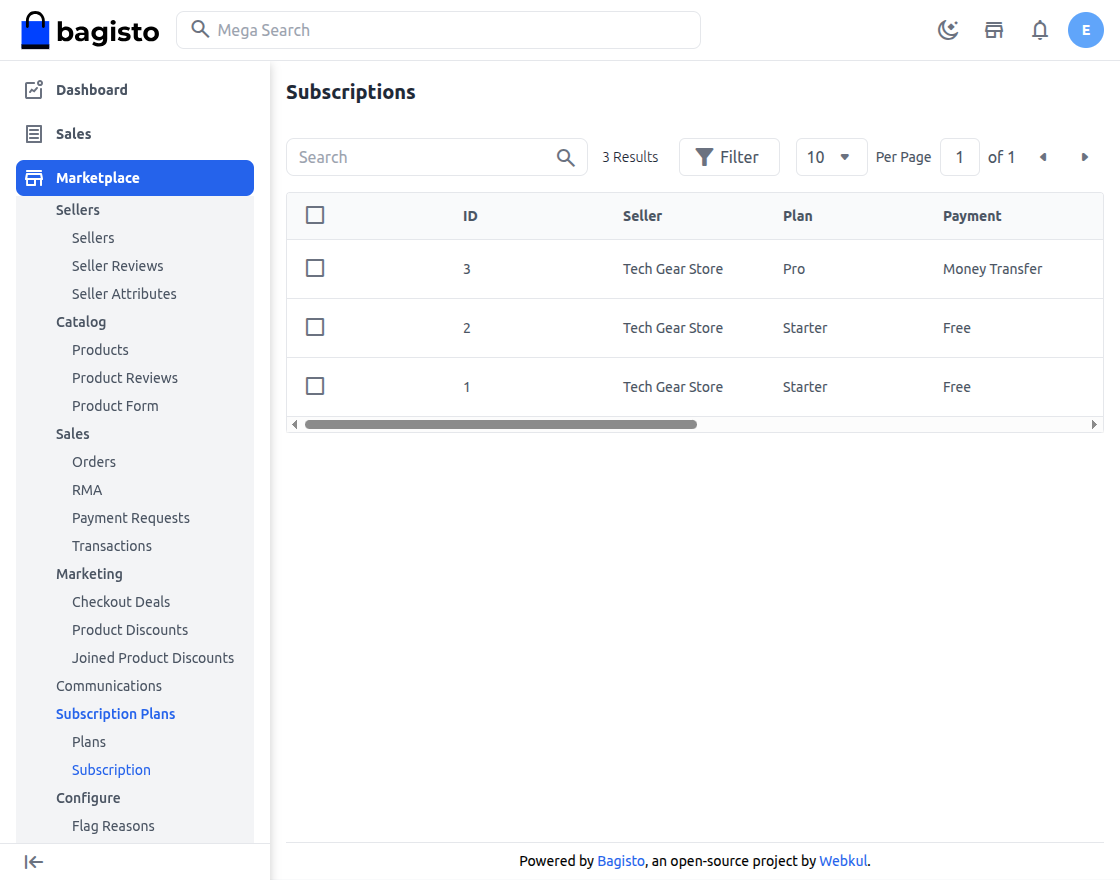
Task: Open Orders
Action: coord(94,462)
